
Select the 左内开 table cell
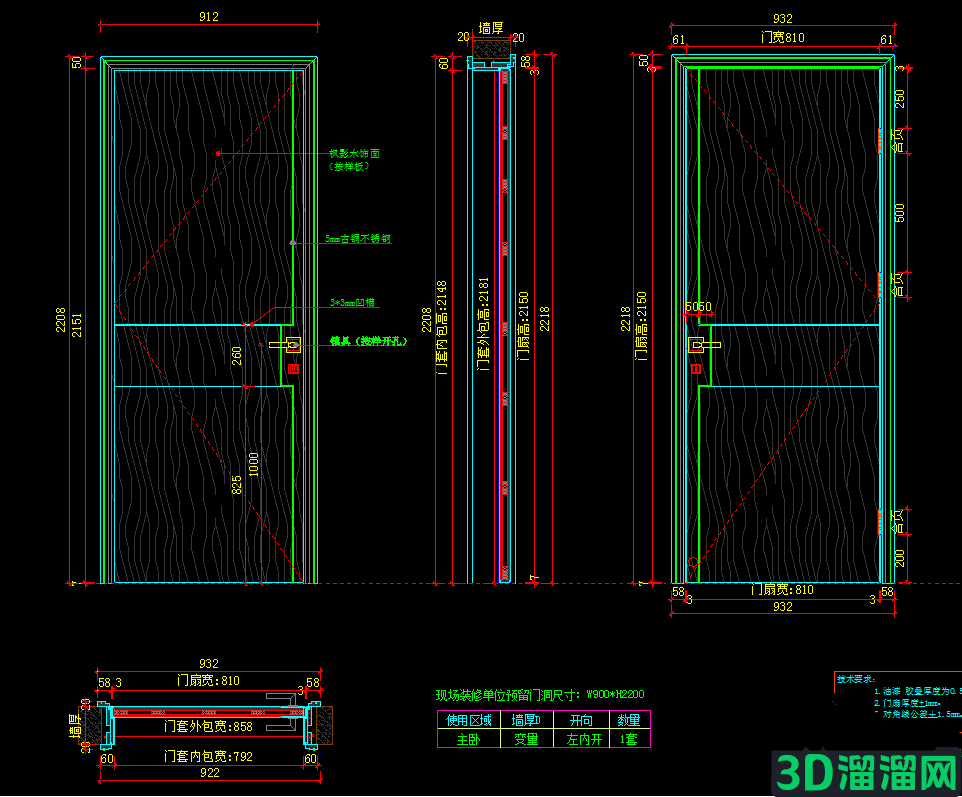(x=582, y=739)
